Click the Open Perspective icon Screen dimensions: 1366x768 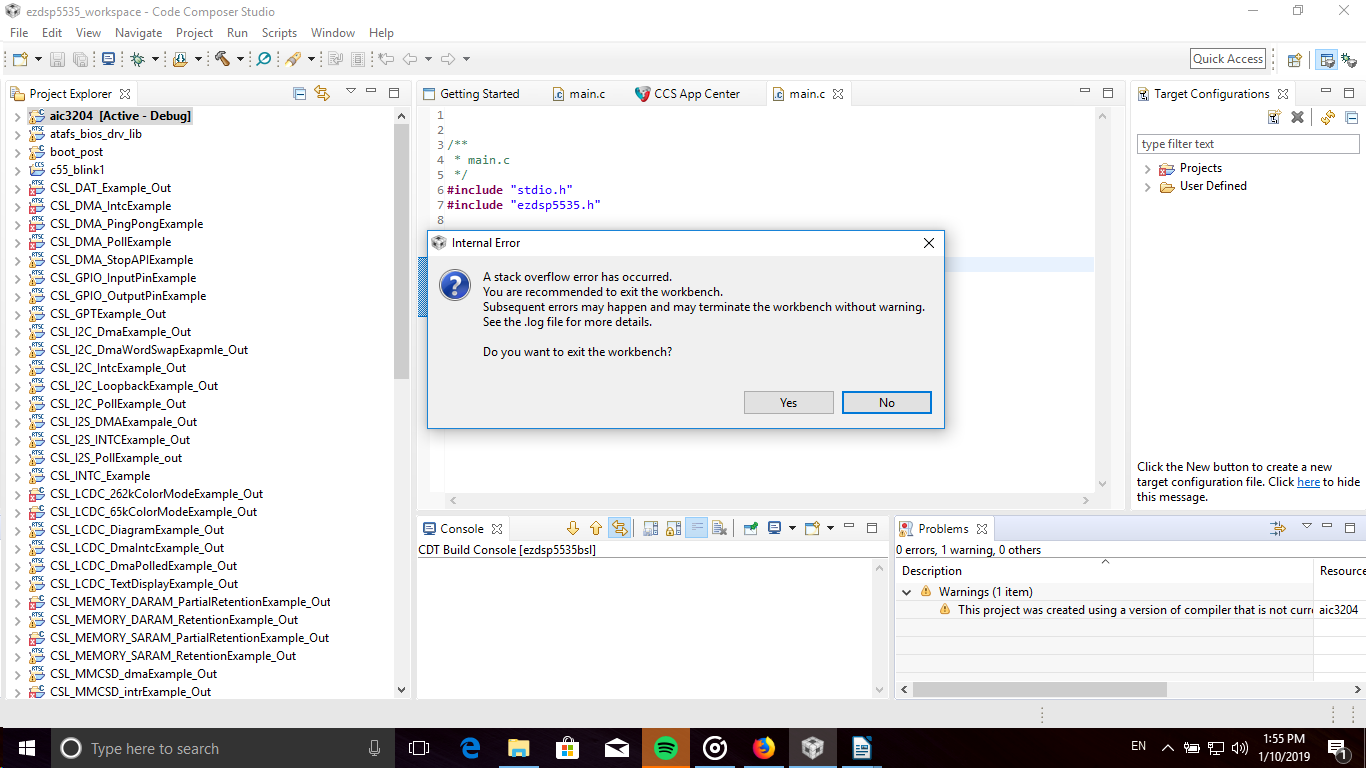pyautogui.click(x=1294, y=59)
